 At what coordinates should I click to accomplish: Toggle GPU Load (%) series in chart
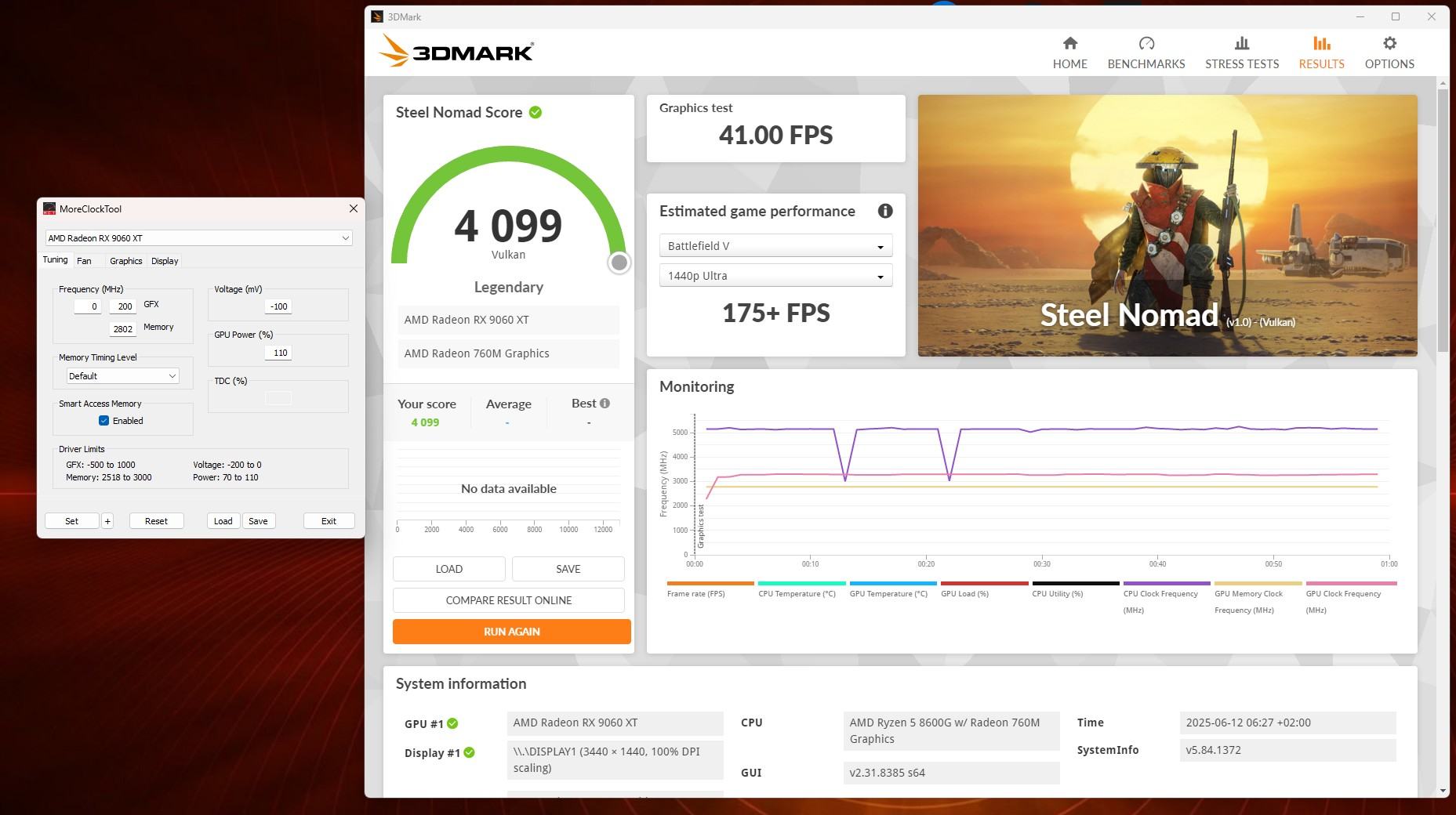[984, 589]
